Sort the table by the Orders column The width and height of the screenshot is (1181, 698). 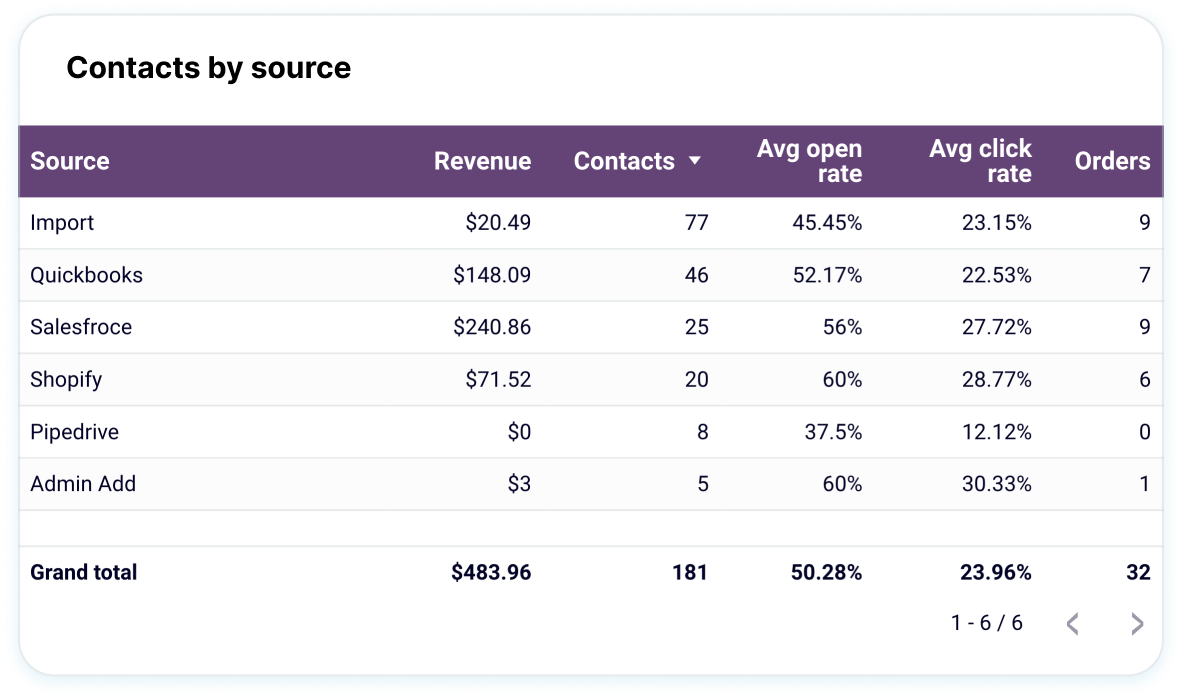tap(1112, 161)
